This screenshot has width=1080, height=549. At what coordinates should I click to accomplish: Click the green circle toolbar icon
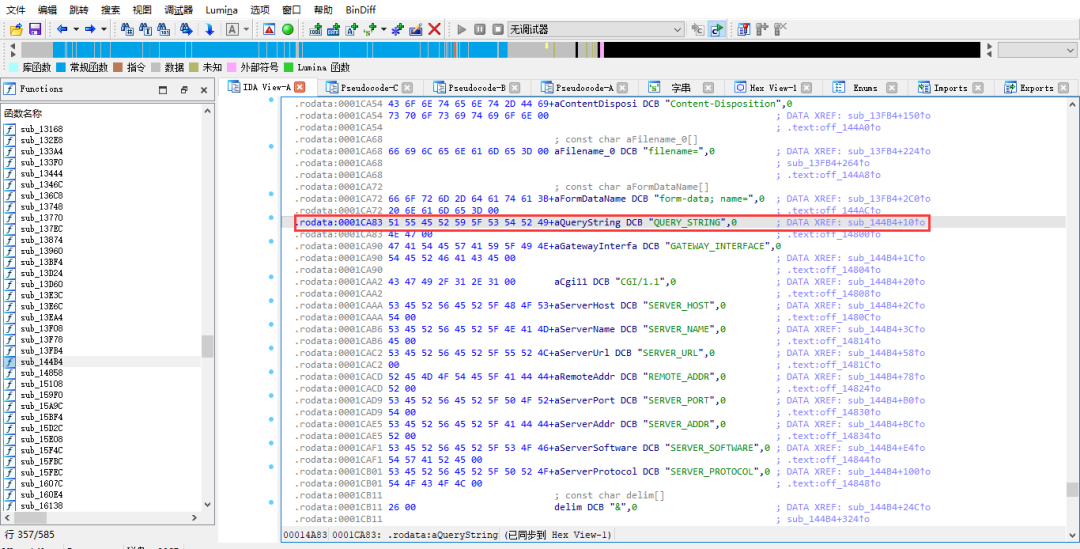click(287, 30)
